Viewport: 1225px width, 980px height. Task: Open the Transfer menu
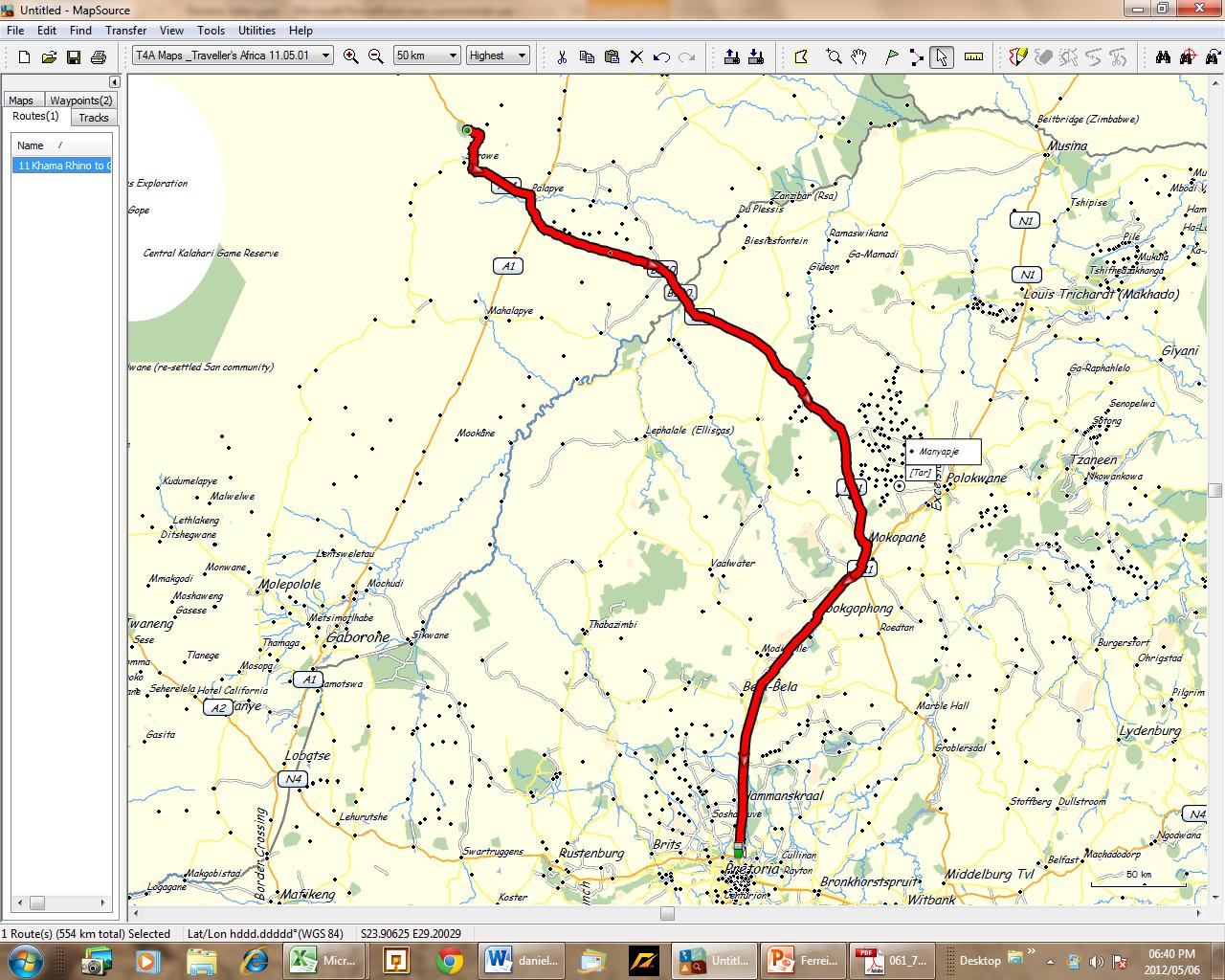[x=125, y=31]
